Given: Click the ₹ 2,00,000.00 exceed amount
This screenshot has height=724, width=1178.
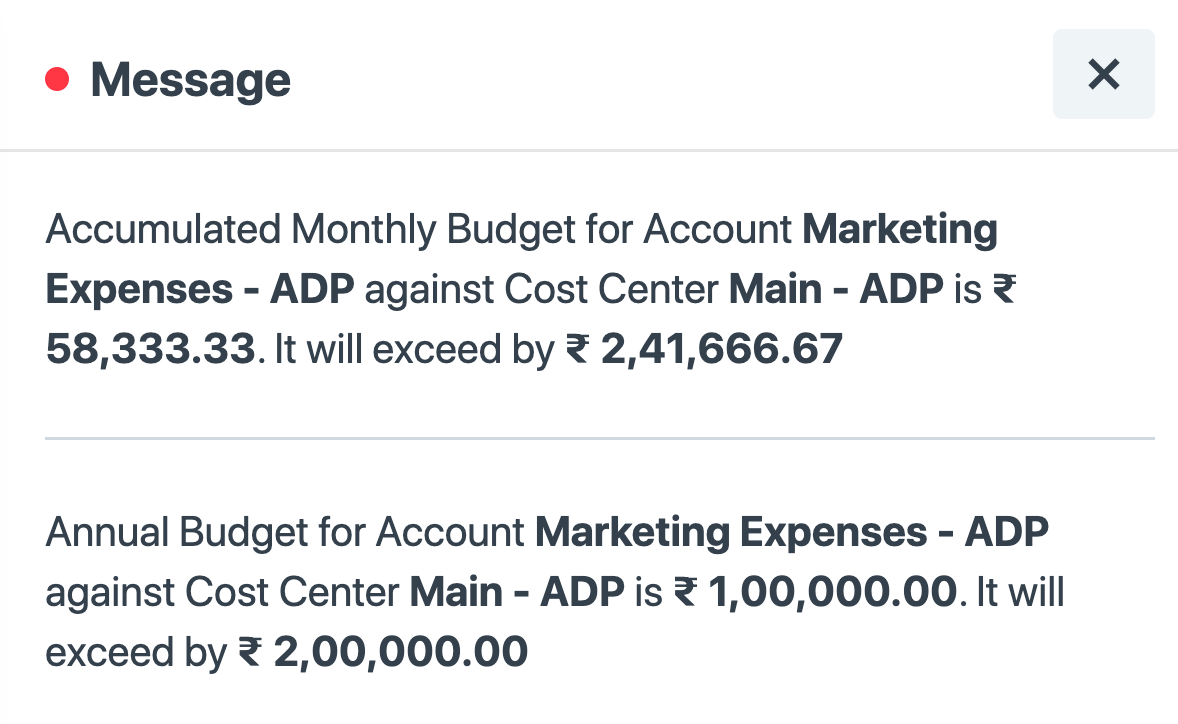Looking at the screenshot, I should pos(383,653).
